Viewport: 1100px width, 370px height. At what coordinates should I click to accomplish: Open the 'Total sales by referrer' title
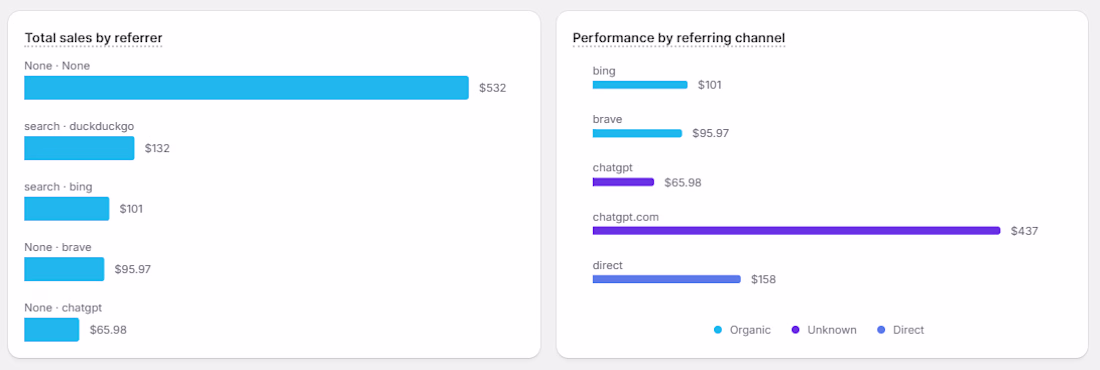point(93,37)
